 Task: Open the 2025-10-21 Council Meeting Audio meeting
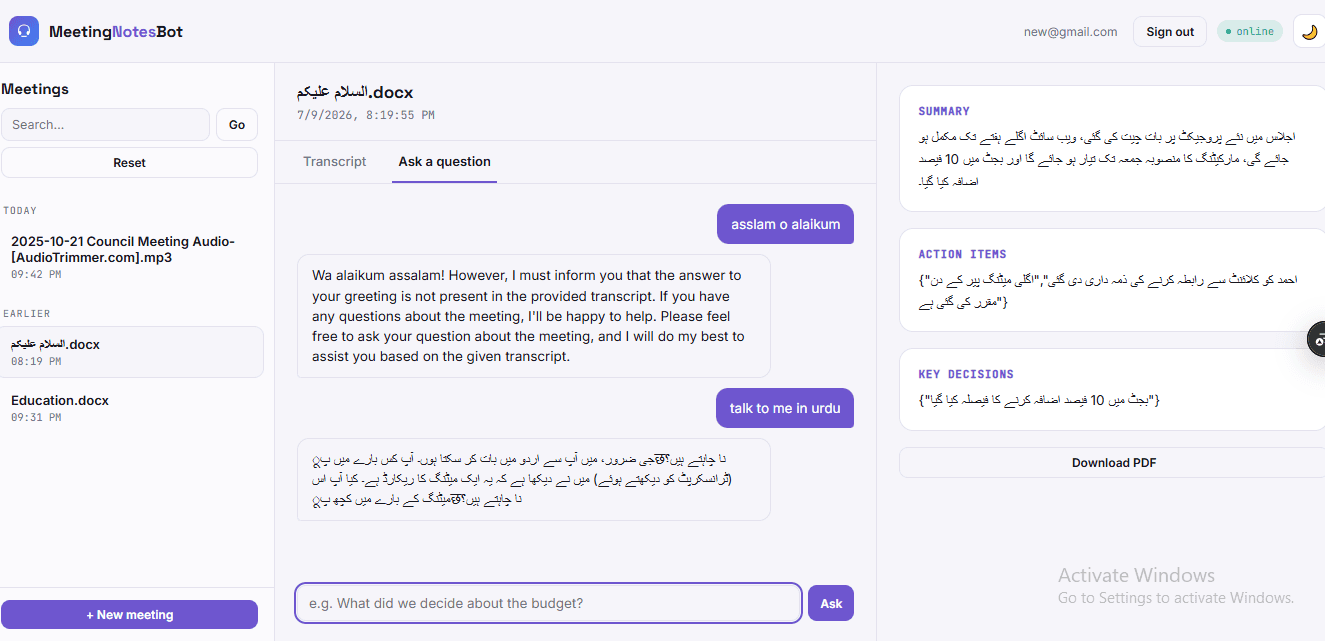pyautogui.click(x=132, y=257)
